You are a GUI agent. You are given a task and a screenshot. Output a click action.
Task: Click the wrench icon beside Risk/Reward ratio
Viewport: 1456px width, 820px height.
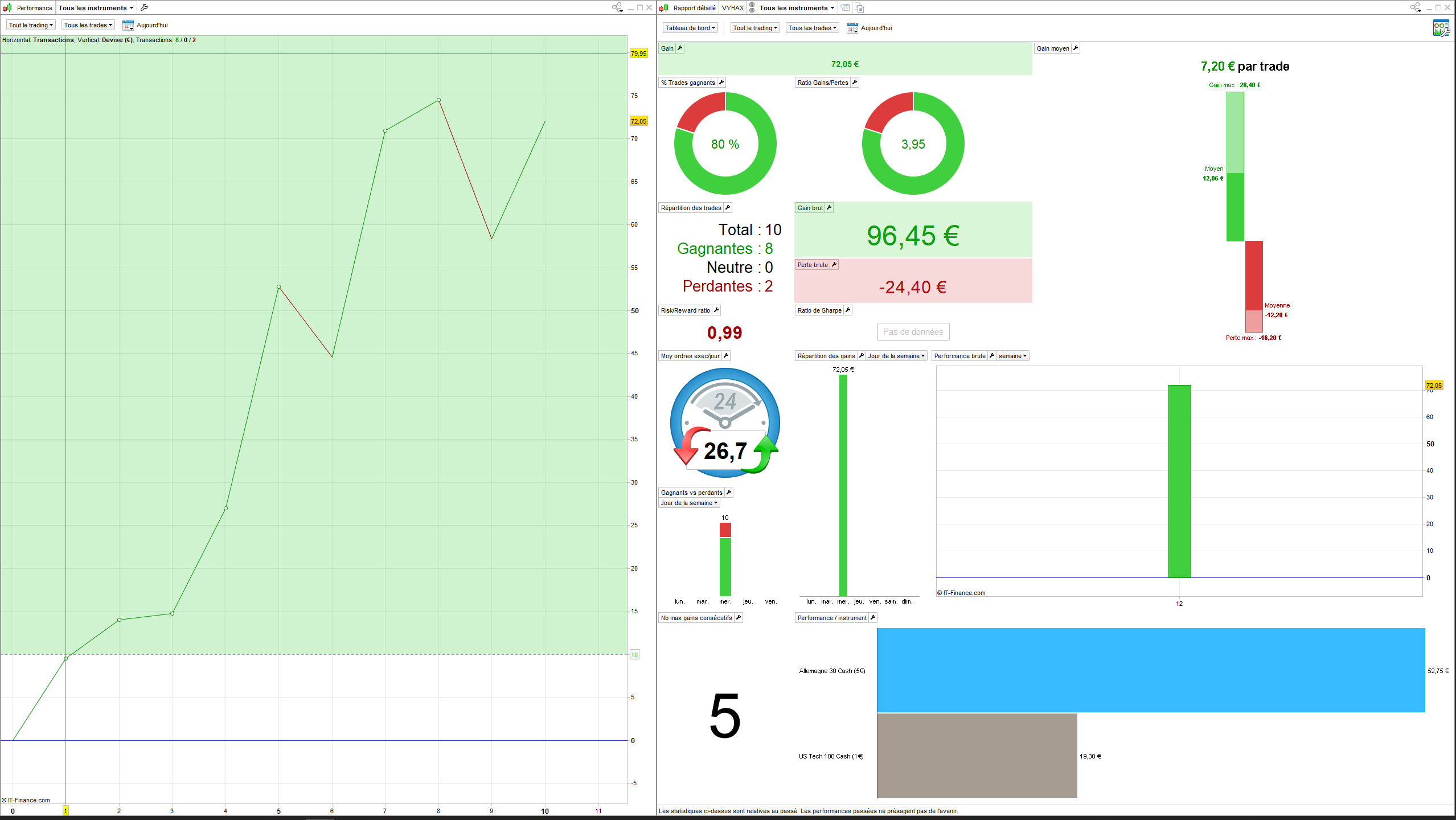pyautogui.click(x=716, y=310)
